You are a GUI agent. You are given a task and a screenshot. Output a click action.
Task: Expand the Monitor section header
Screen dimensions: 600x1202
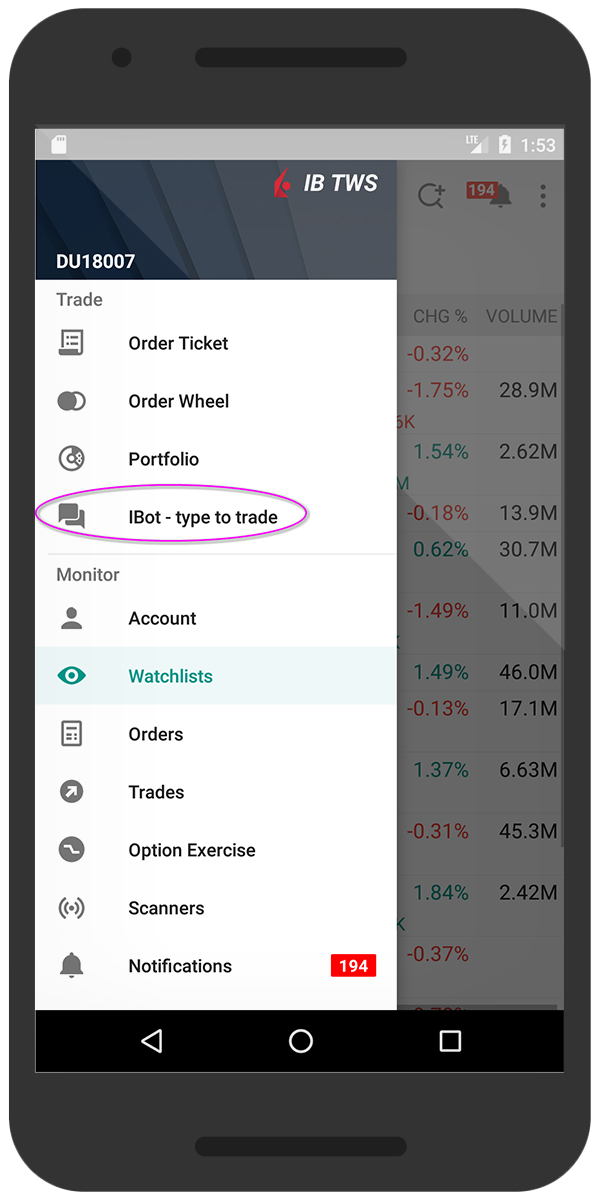(x=87, y=574)
